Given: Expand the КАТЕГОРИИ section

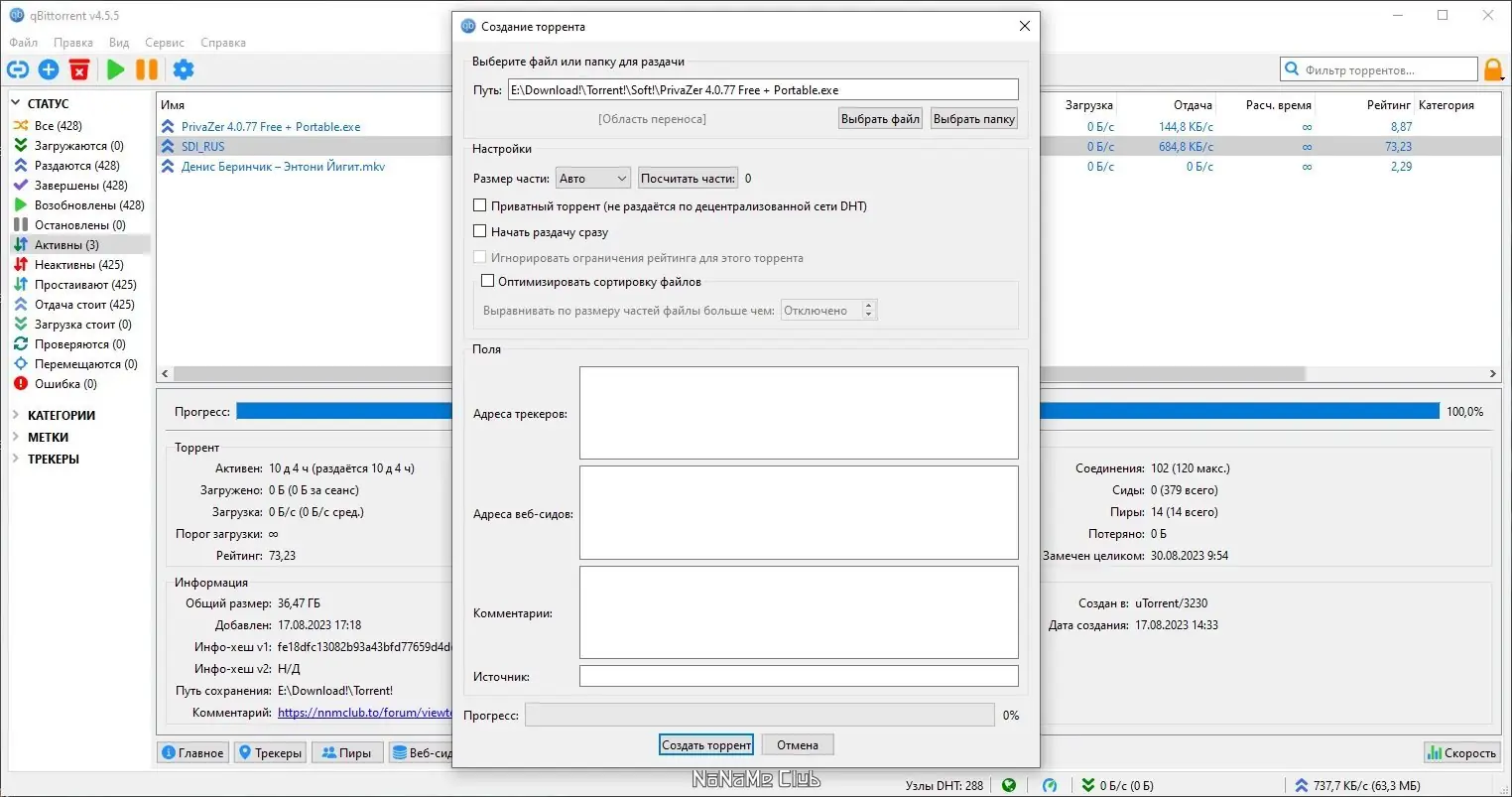Looking at the screenshot, I should 15,415.
